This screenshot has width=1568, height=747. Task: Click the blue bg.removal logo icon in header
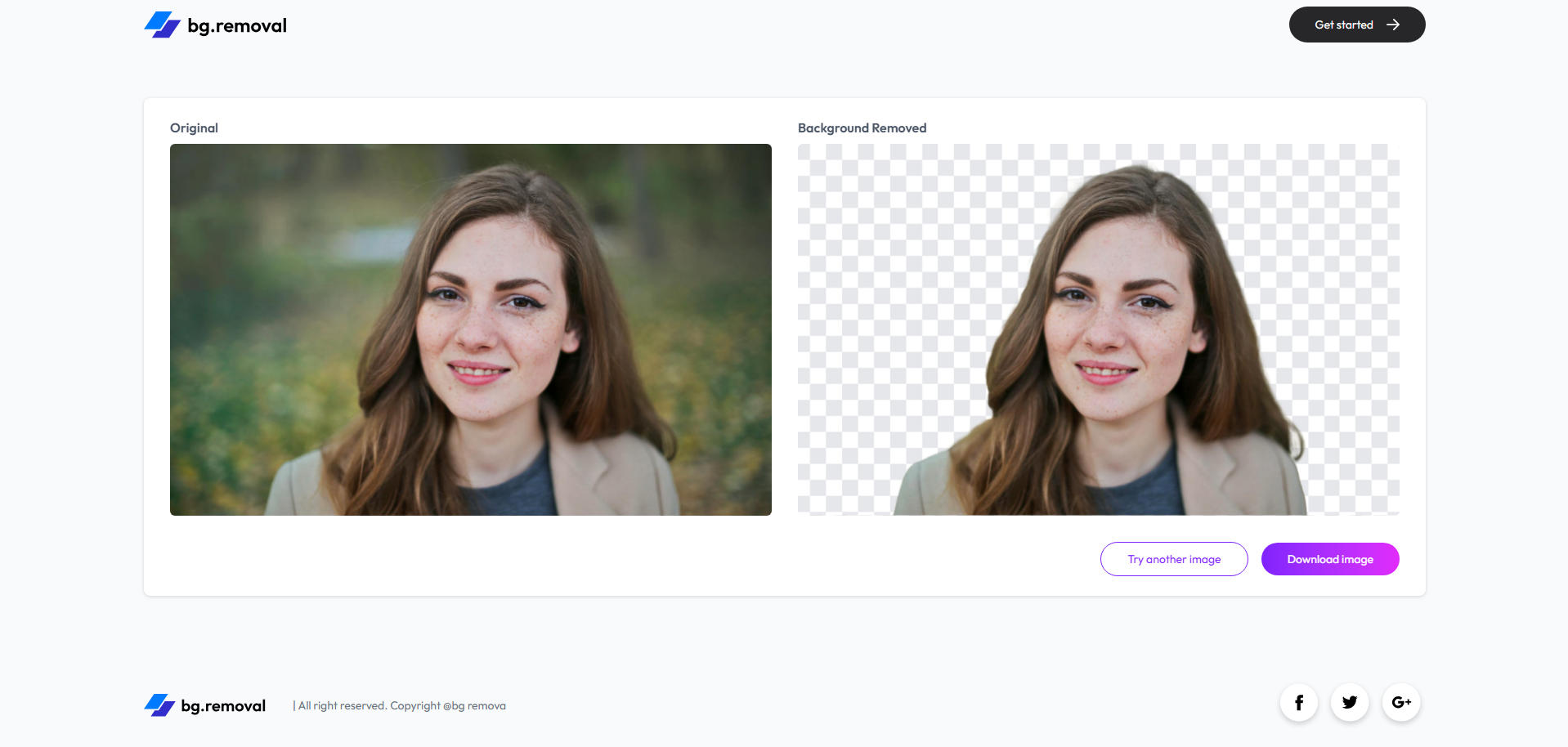(x=162, y=25)
